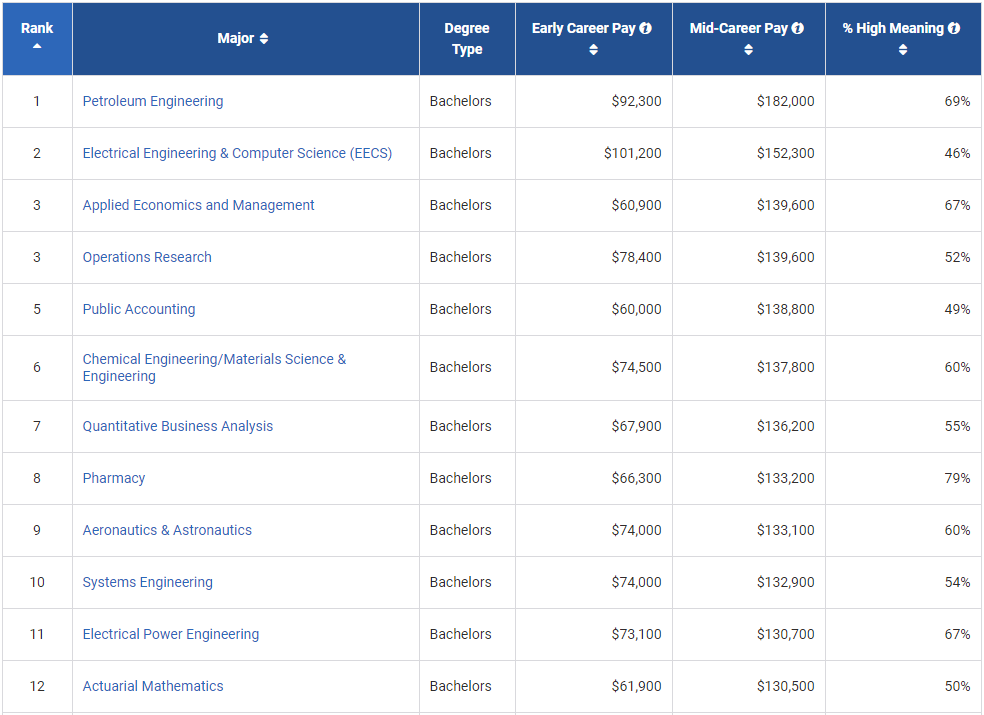Select the Electrical Power Engineering link

pos(170,634)
